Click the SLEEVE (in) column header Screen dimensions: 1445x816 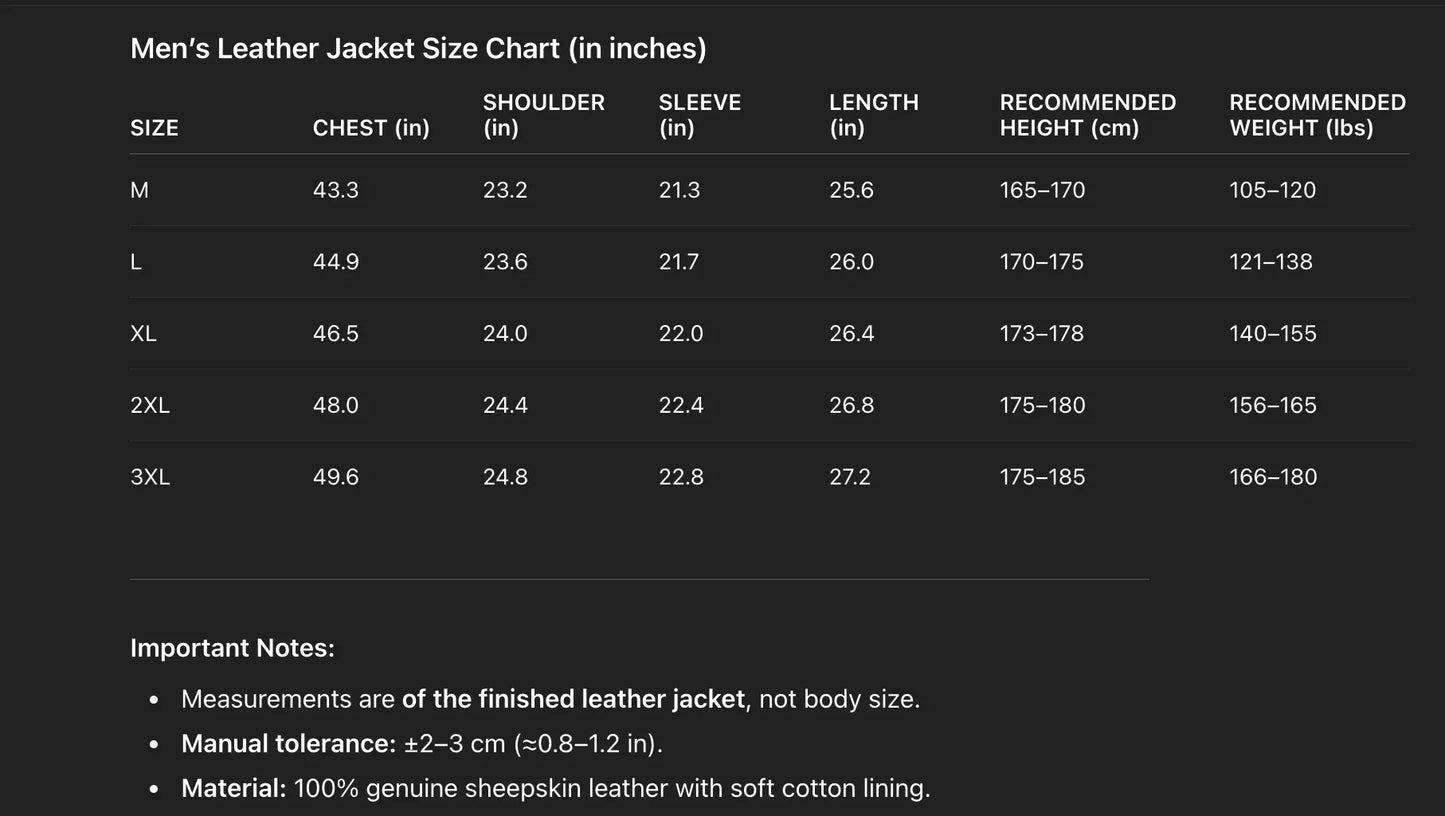click(699, 115)
